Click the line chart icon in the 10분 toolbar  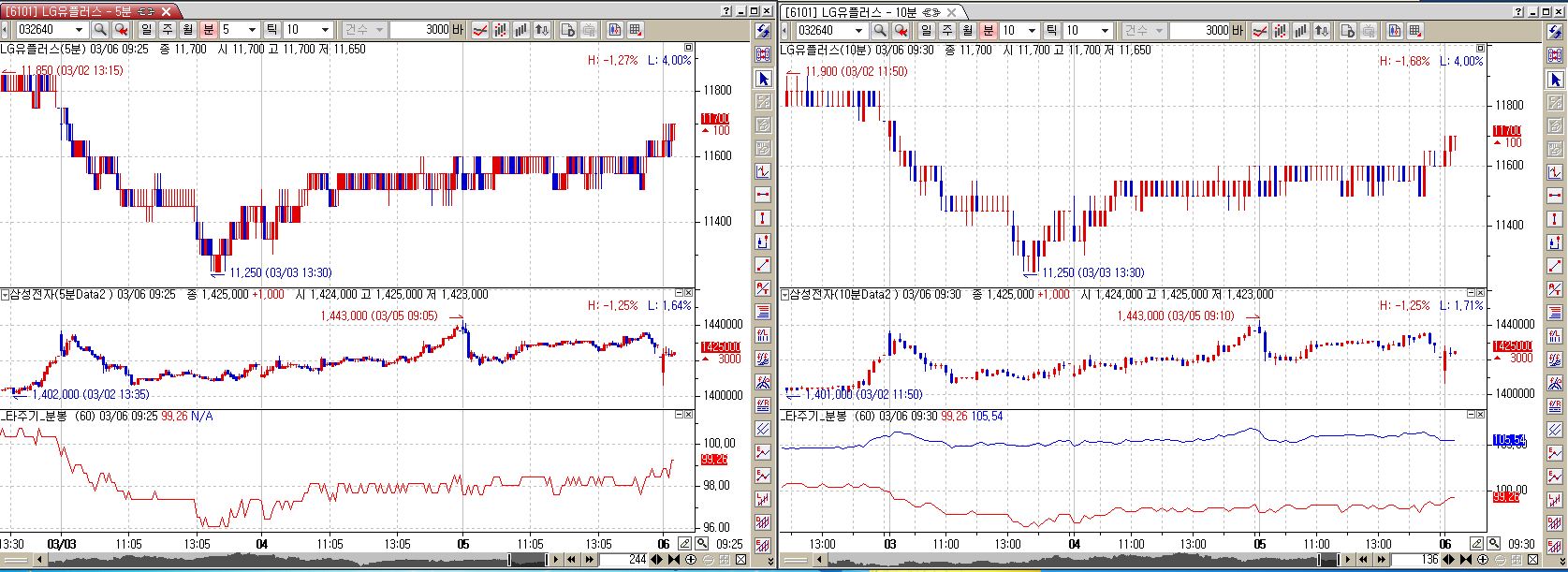click(1259, 30)
